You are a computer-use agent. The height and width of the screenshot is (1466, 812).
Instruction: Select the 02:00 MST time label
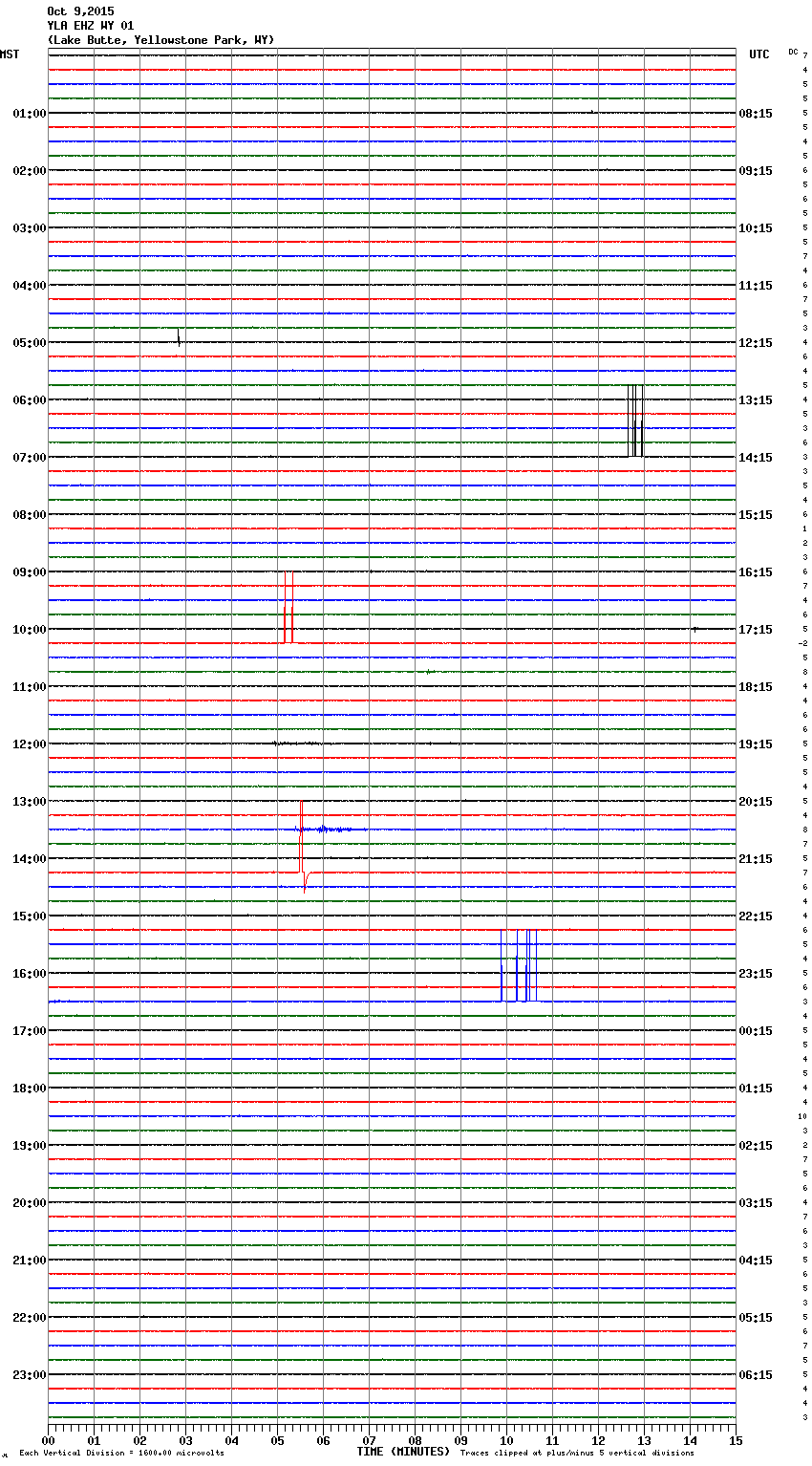pyautogui.click(x=30, y=171)
